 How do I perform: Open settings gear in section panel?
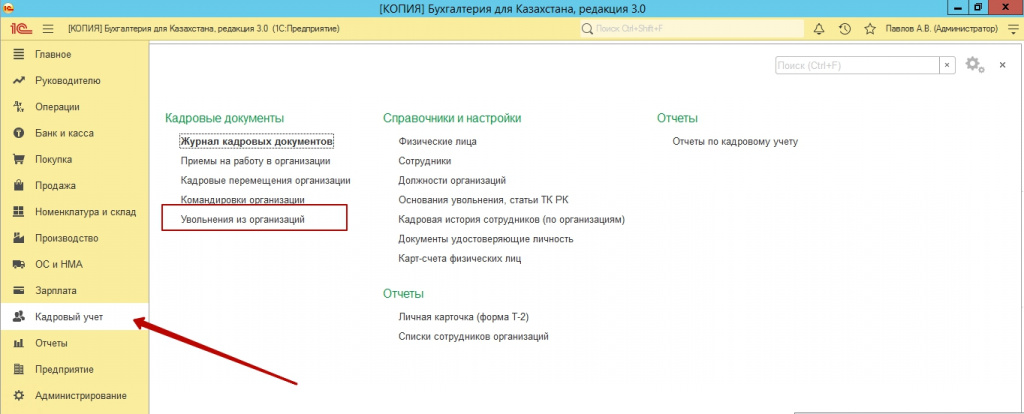coord(974,65)
